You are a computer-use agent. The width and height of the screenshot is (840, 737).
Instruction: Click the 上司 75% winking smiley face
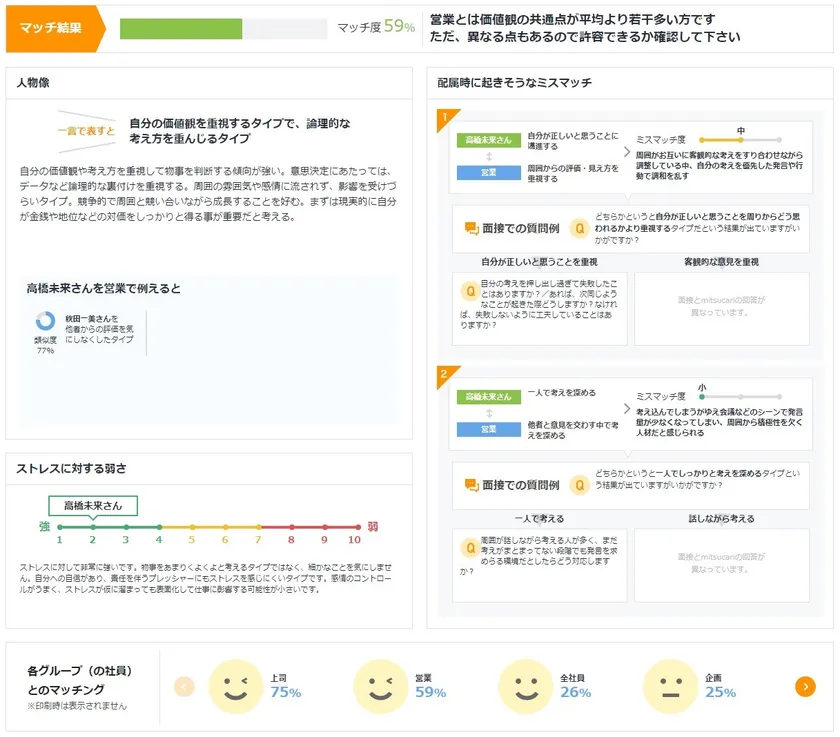click(236, 687)
